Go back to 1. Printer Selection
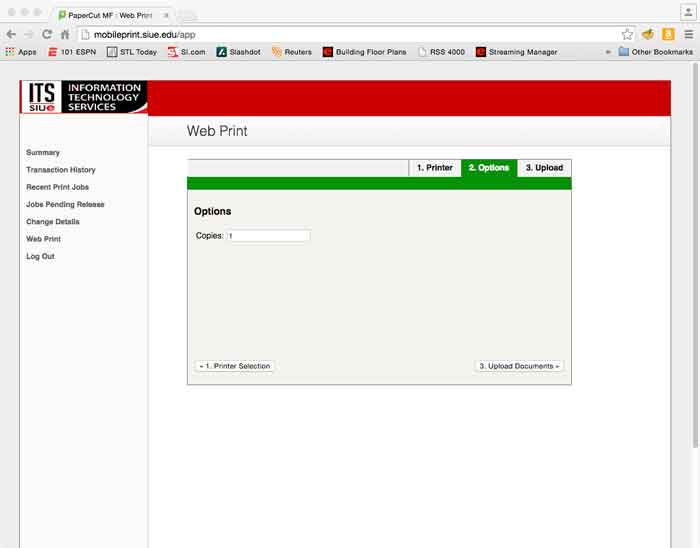The height and width of the screenshot is (548, 700). tap(234, 366)
